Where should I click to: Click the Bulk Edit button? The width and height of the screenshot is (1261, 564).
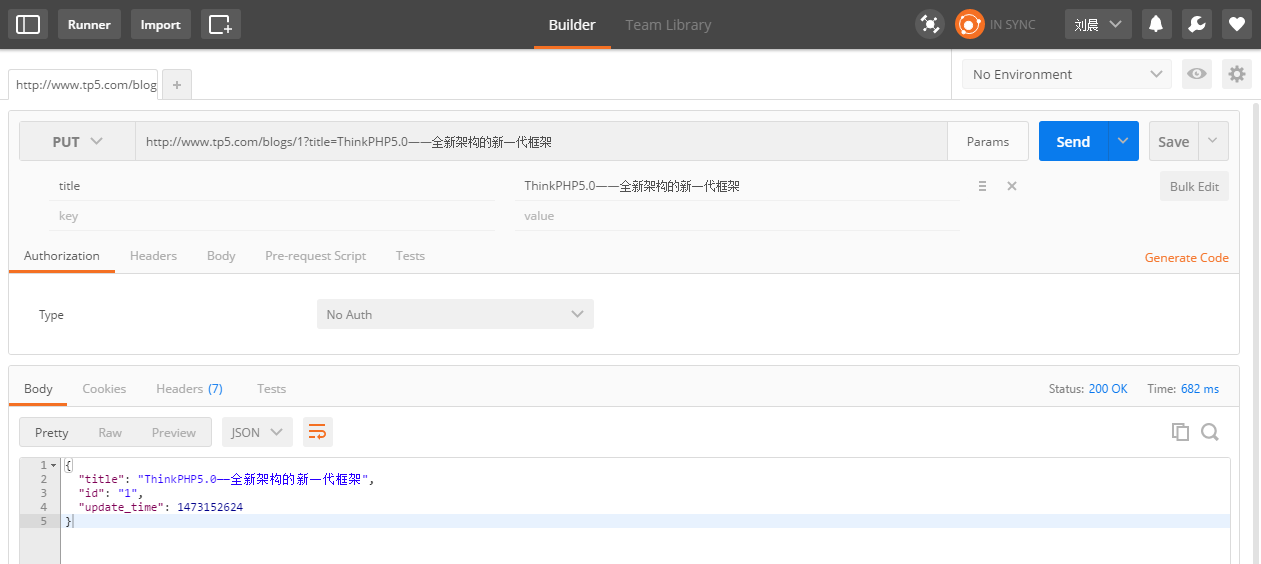[x=1194, y=186]
